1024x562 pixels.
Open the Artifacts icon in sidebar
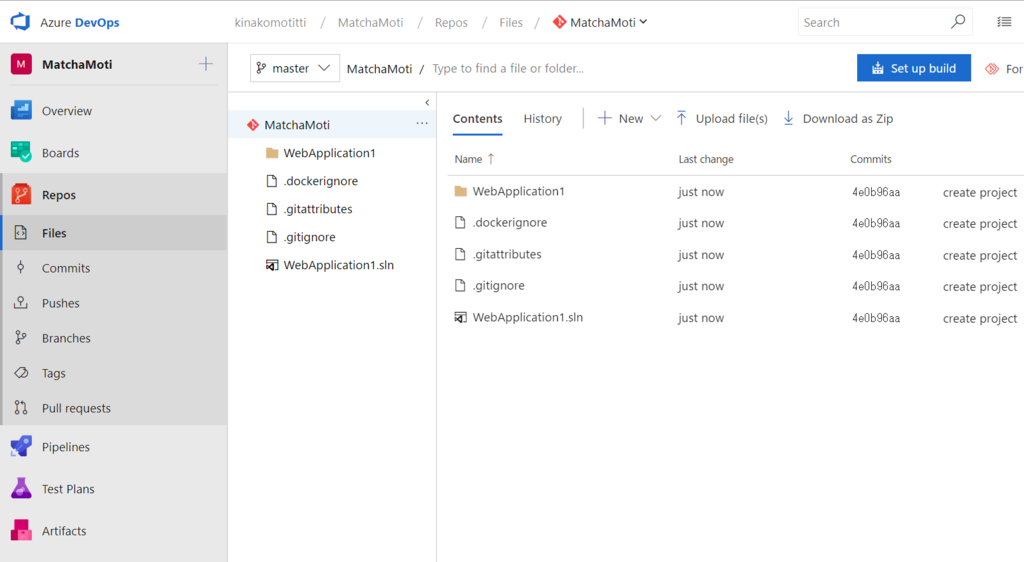click(21, 530)
